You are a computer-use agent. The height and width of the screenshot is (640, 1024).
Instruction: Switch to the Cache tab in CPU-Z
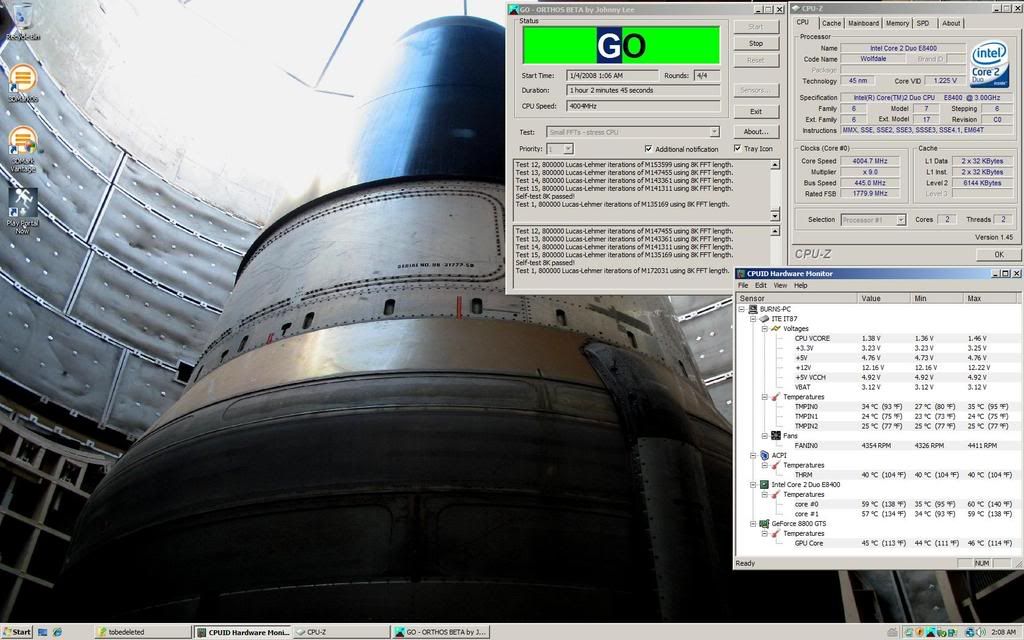click(x=831, y=23)
